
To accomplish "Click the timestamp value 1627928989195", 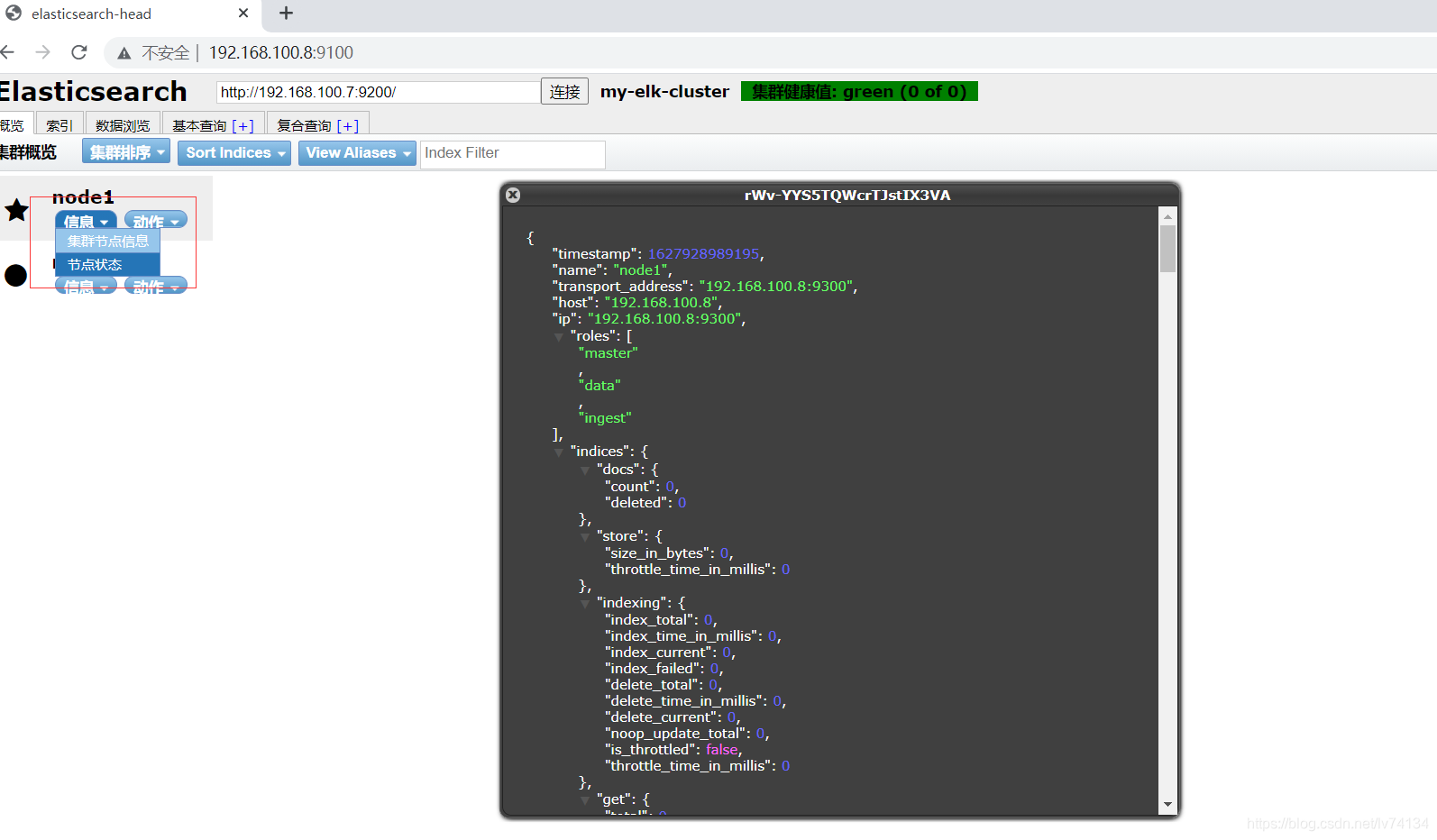I will [703, 254].
